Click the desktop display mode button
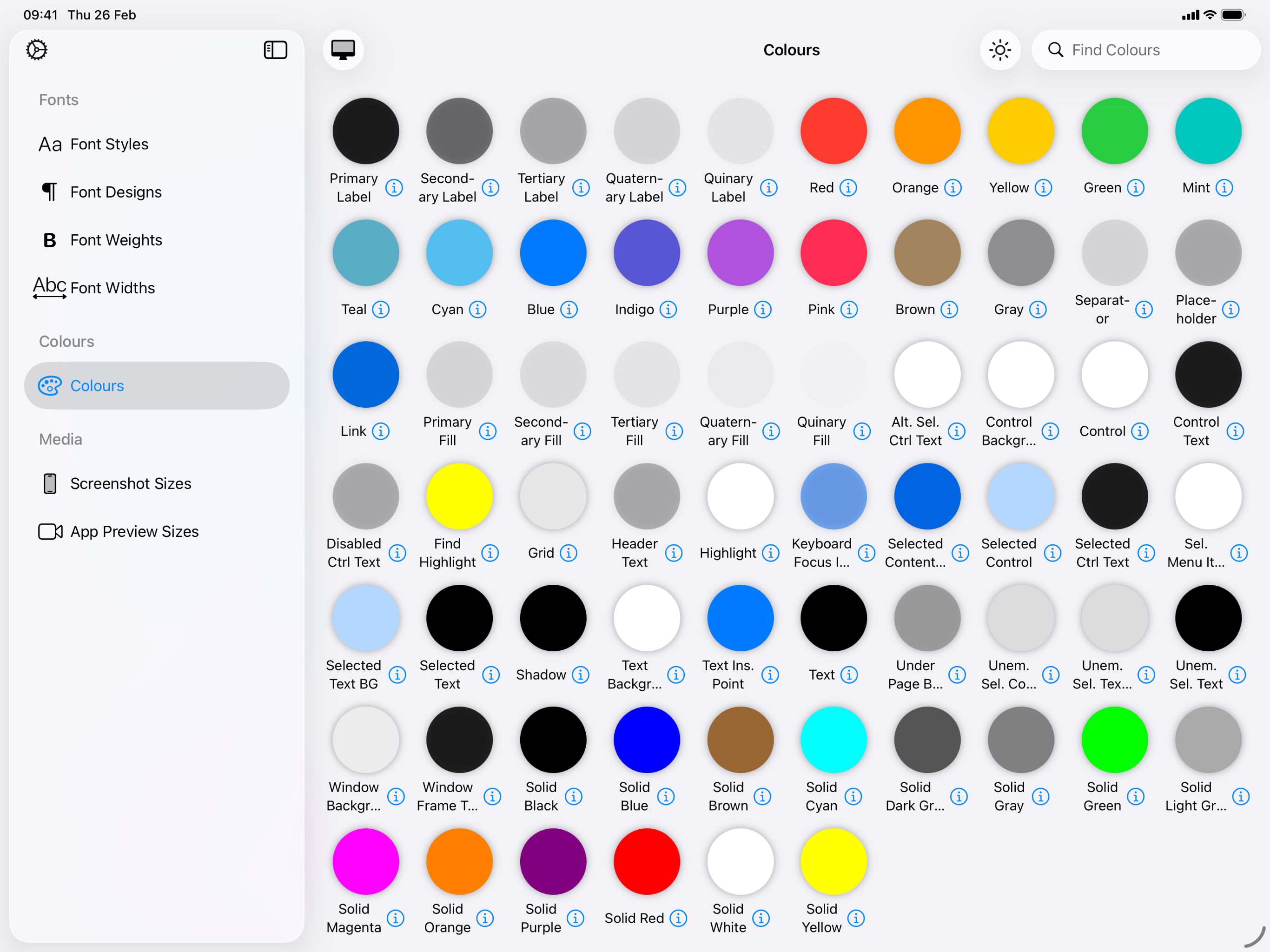The width and height of the screenshot is (1270, 952). click(343, 50)
